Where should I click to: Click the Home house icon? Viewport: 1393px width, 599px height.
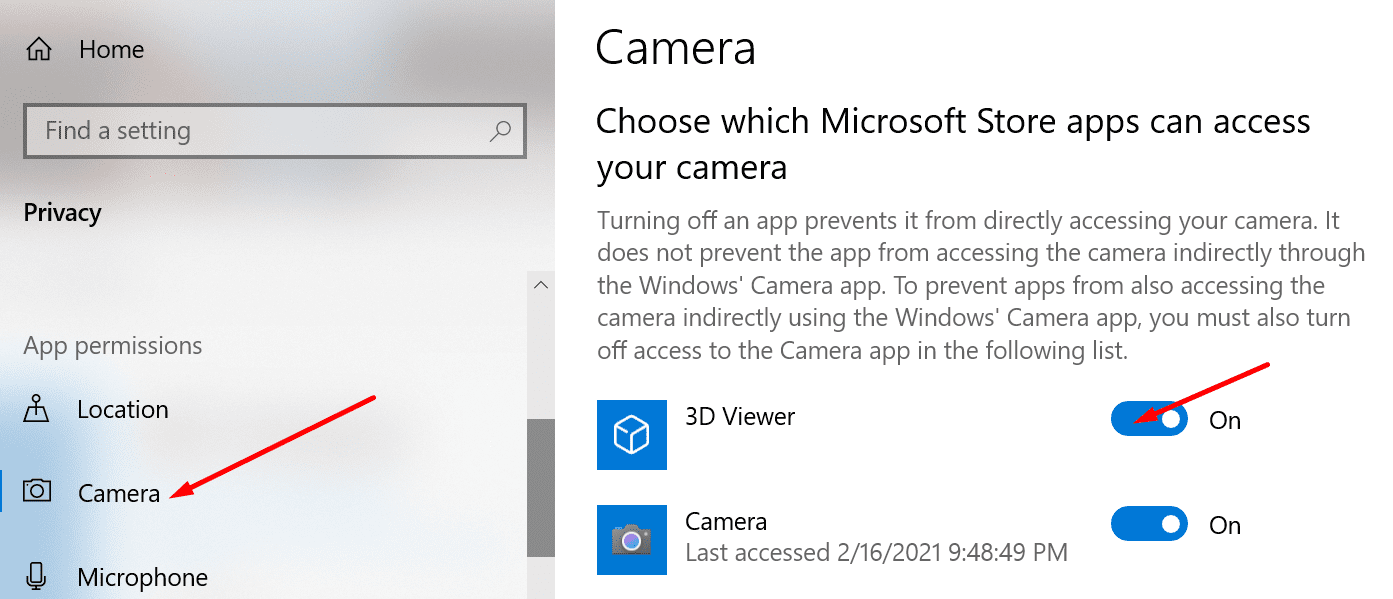39,49
